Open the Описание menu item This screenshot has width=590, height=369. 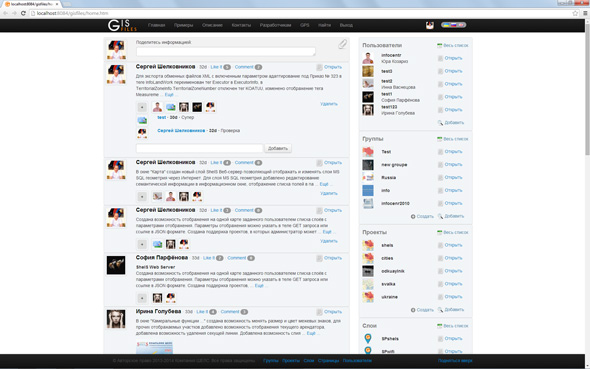212,25
